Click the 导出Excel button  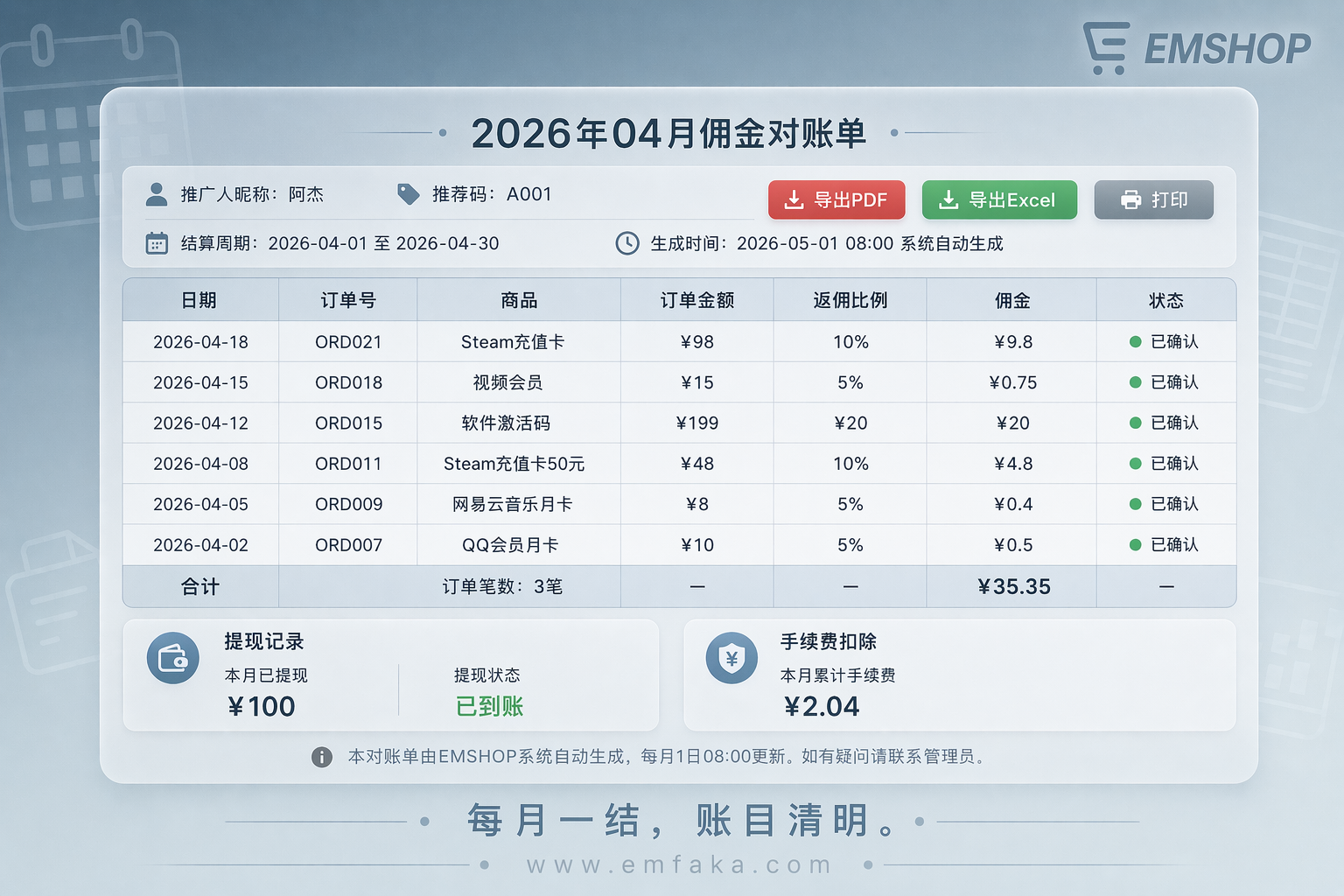point(999,199)
